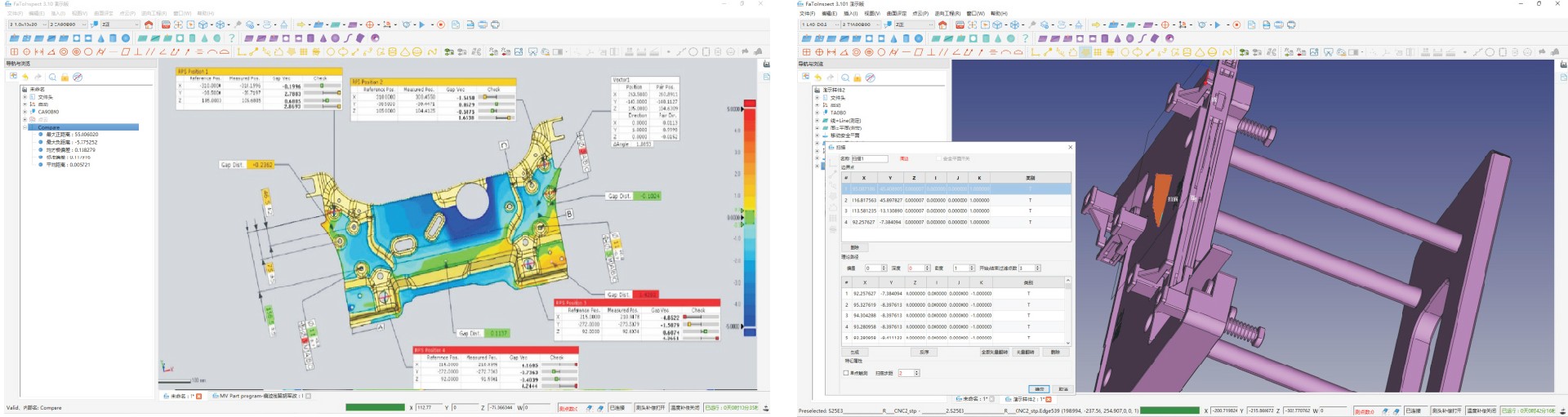Close the 扫描 dialog
Viewport: 1568px width, 417px height.
point(1071,147)
